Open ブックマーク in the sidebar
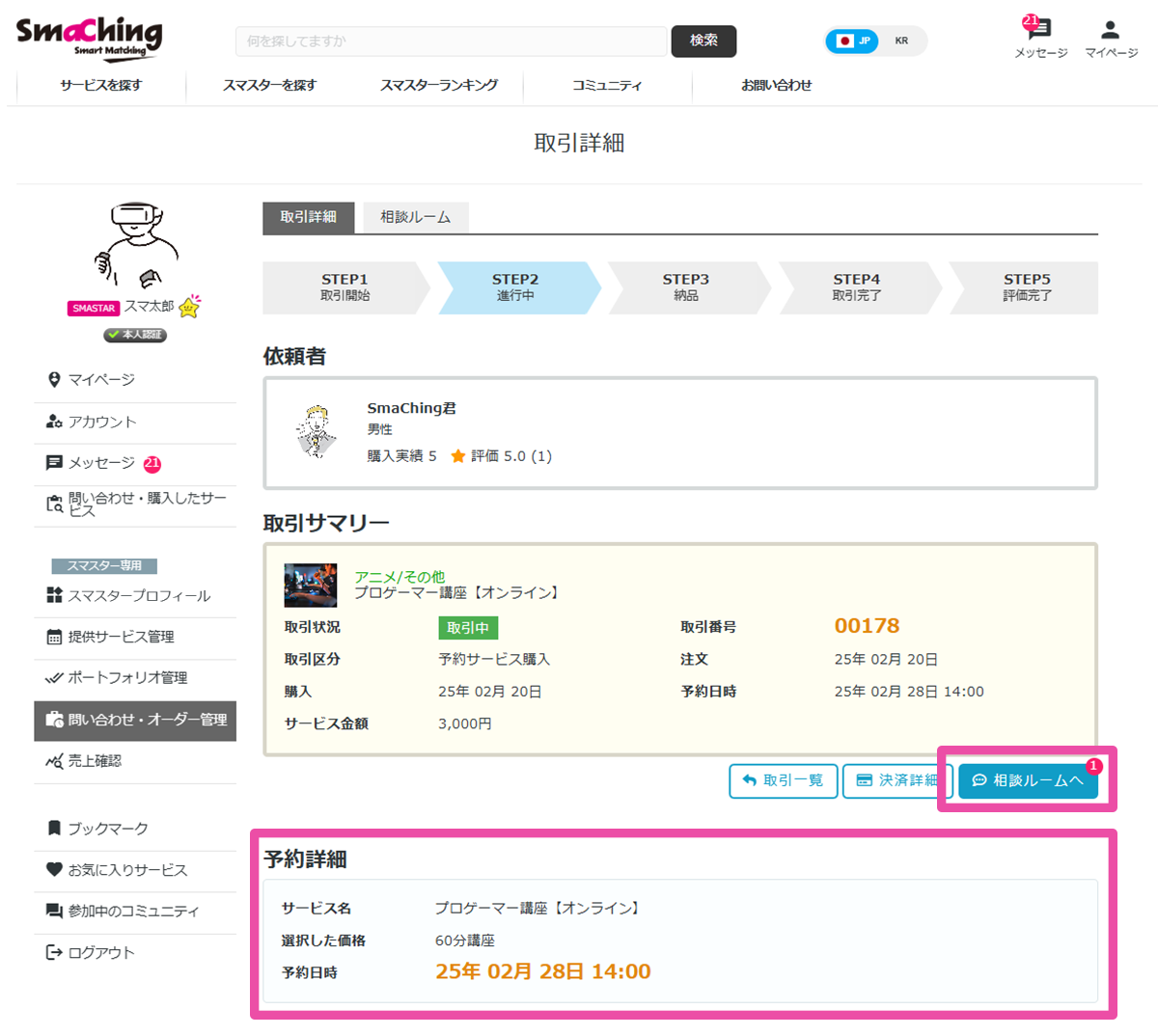This screenshot has width=1158, height=1036. click(x=107, y=829)
